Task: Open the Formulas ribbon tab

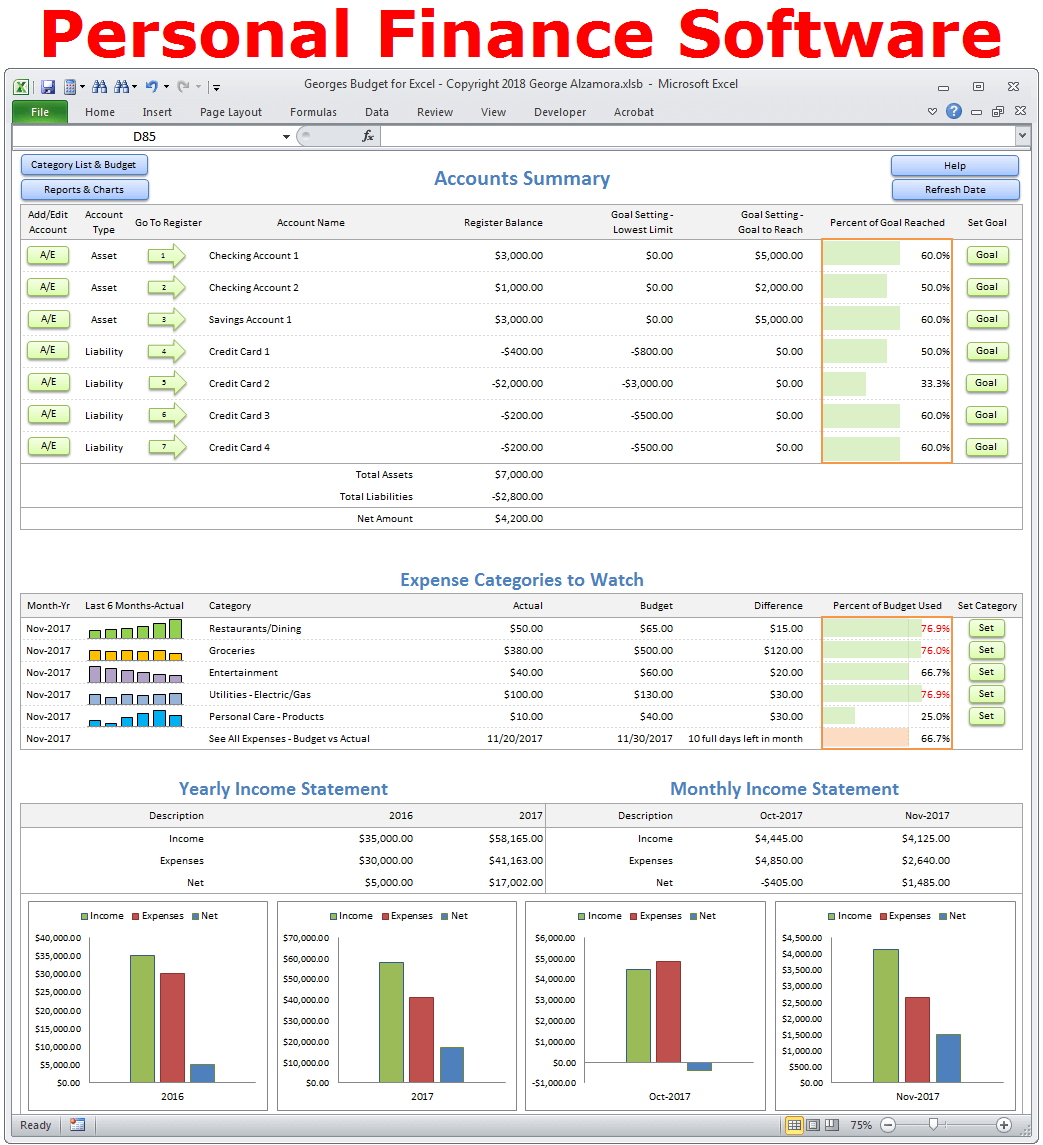Action: 313,112
